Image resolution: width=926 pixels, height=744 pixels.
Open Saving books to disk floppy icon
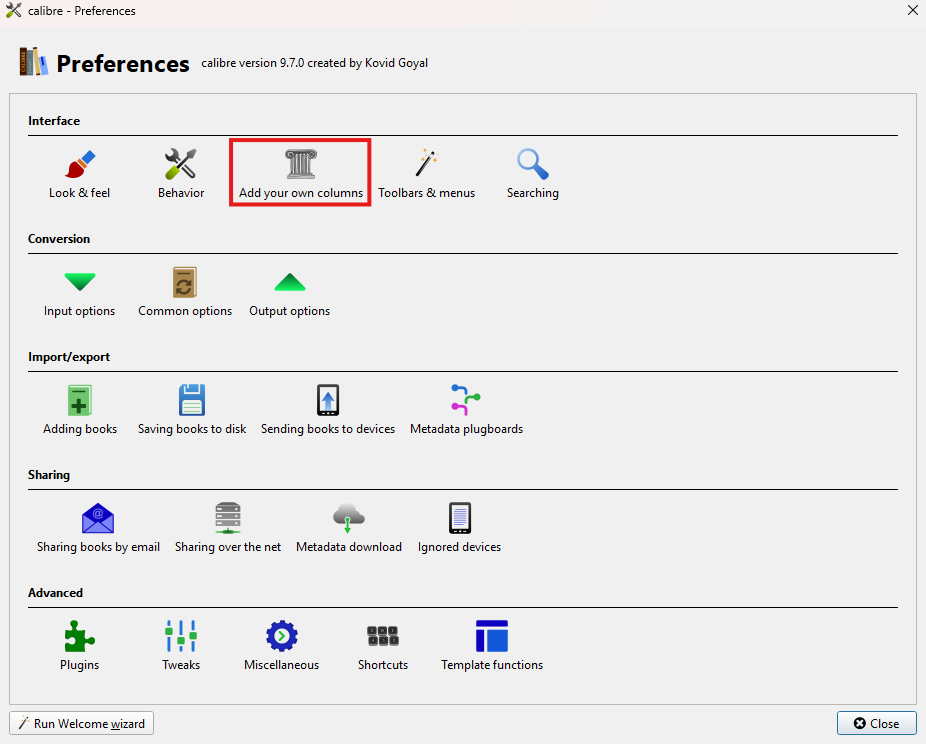[192, 400]
